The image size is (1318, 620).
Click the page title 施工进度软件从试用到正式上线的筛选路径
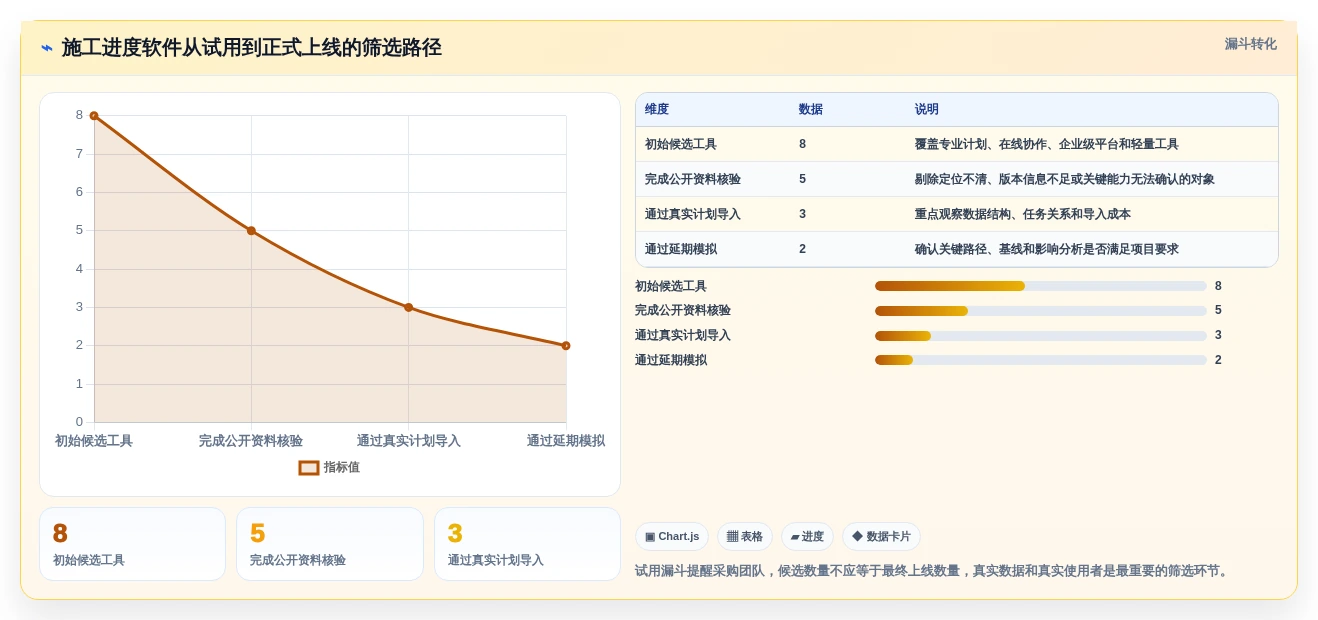252,48
